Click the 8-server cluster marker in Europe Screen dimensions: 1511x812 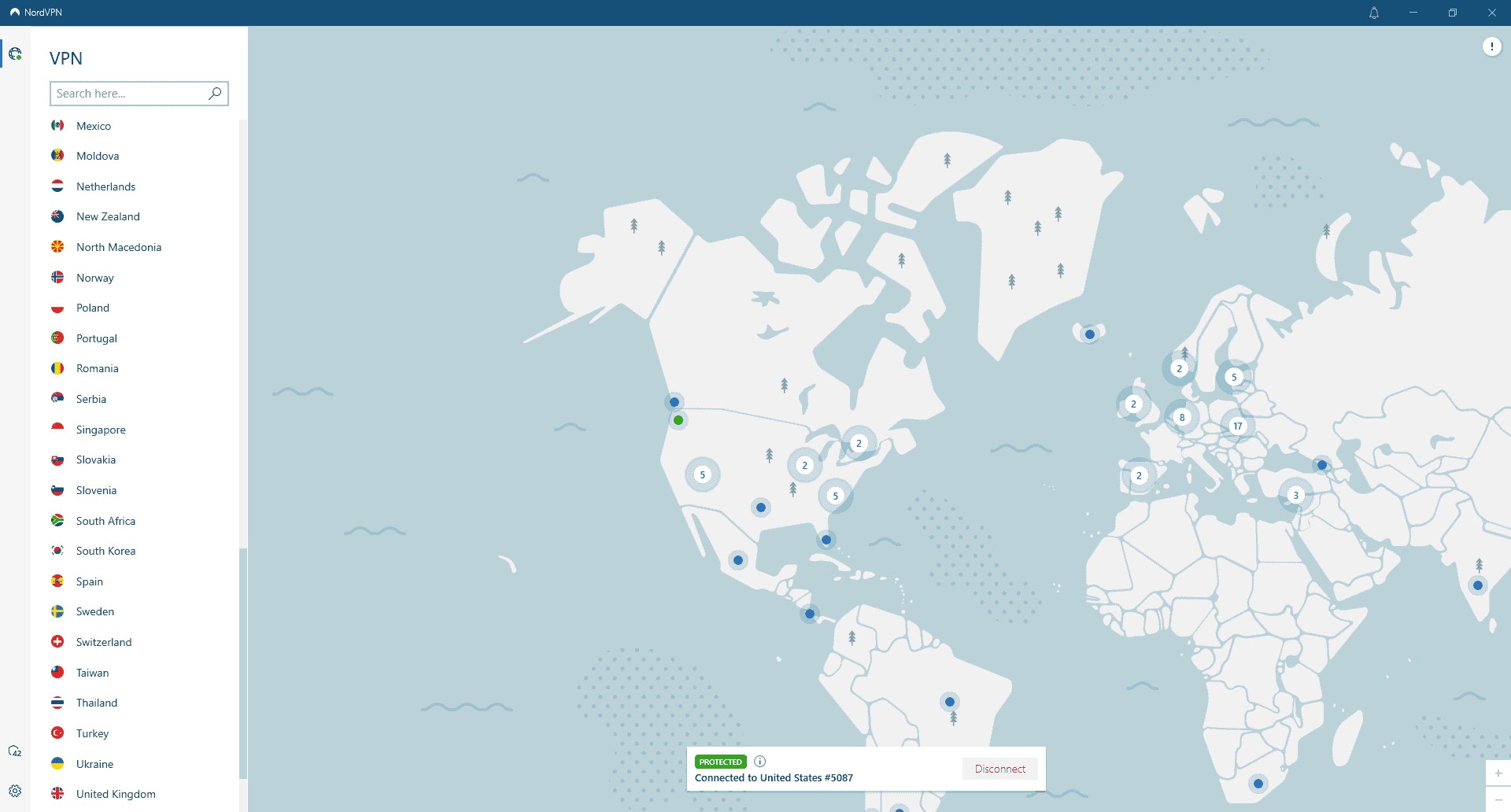(x=1181, y=417)
